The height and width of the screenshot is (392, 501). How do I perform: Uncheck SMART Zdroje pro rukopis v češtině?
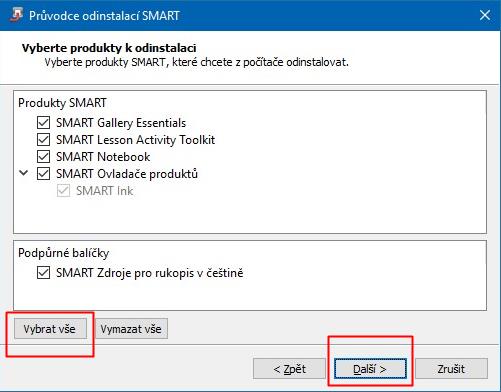(x=43, y=273)
